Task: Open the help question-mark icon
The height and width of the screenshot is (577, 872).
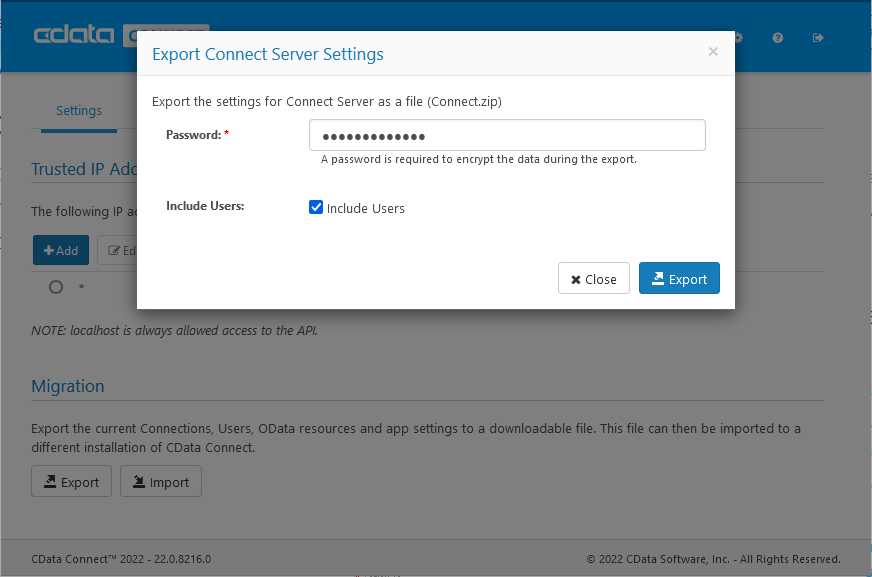Action: (777, 37)
